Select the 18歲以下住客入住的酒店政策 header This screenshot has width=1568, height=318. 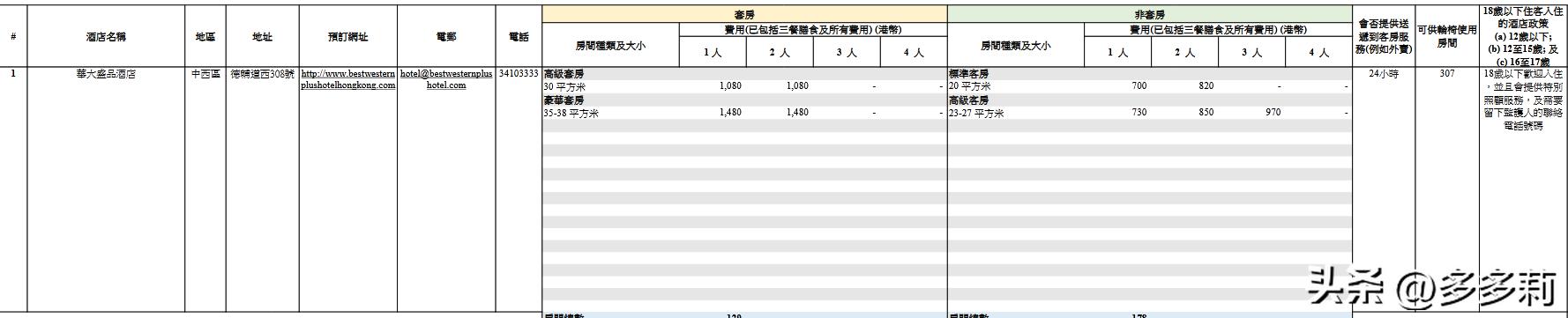tap(1522, 36)
